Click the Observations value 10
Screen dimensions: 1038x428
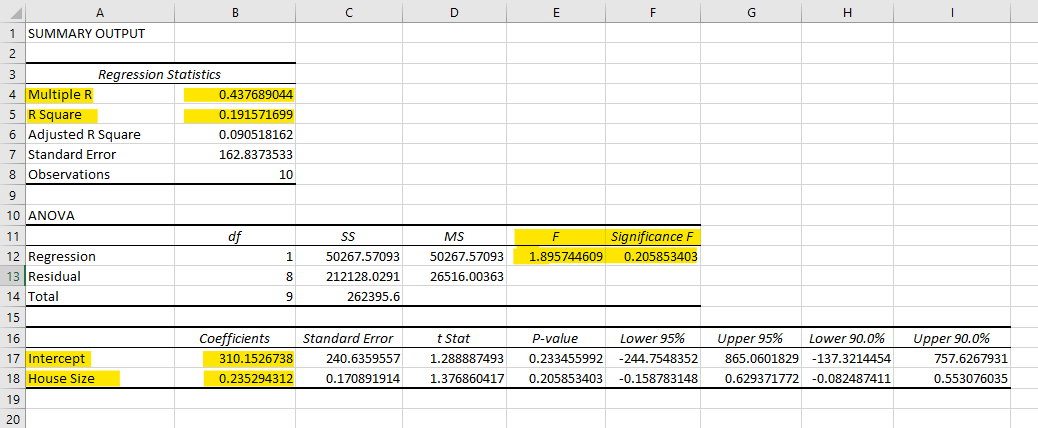pyautogui.click(x=240, y=175)
